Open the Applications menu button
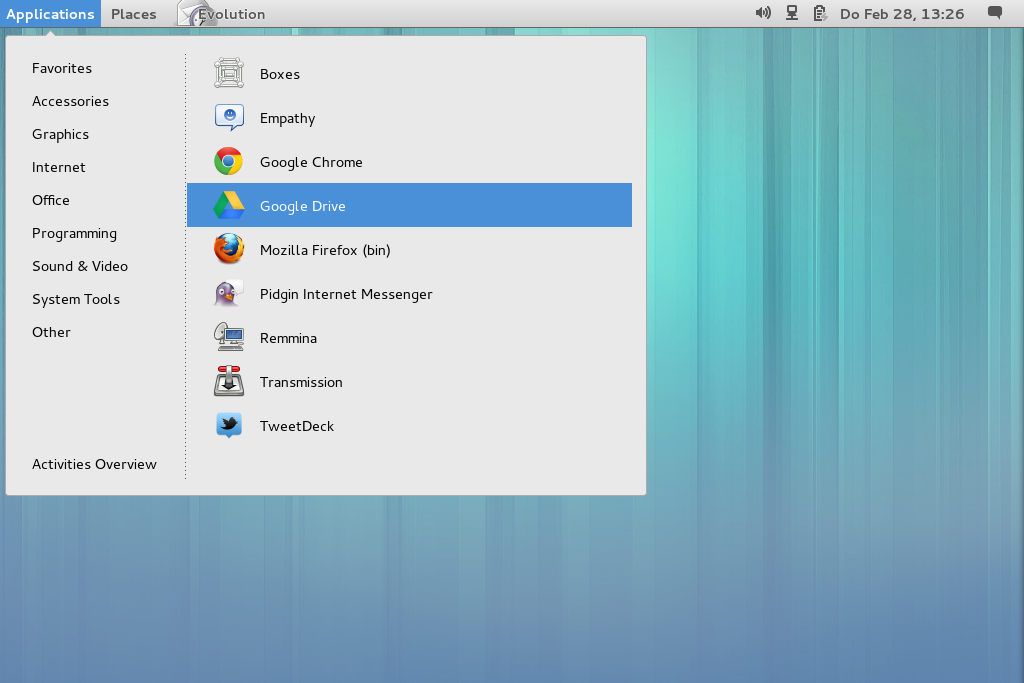The width and height of the screenshot is (1024, 683). (x=50, y=14)
